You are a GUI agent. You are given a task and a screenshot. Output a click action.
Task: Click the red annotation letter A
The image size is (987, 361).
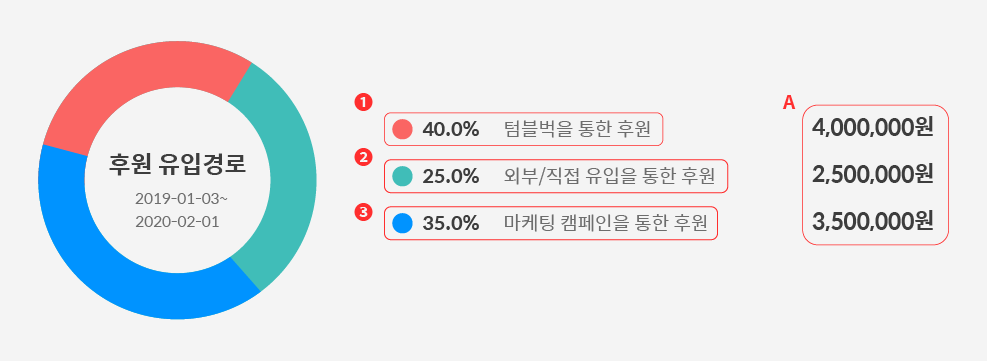pyautogui.click(x=789, y=104)
